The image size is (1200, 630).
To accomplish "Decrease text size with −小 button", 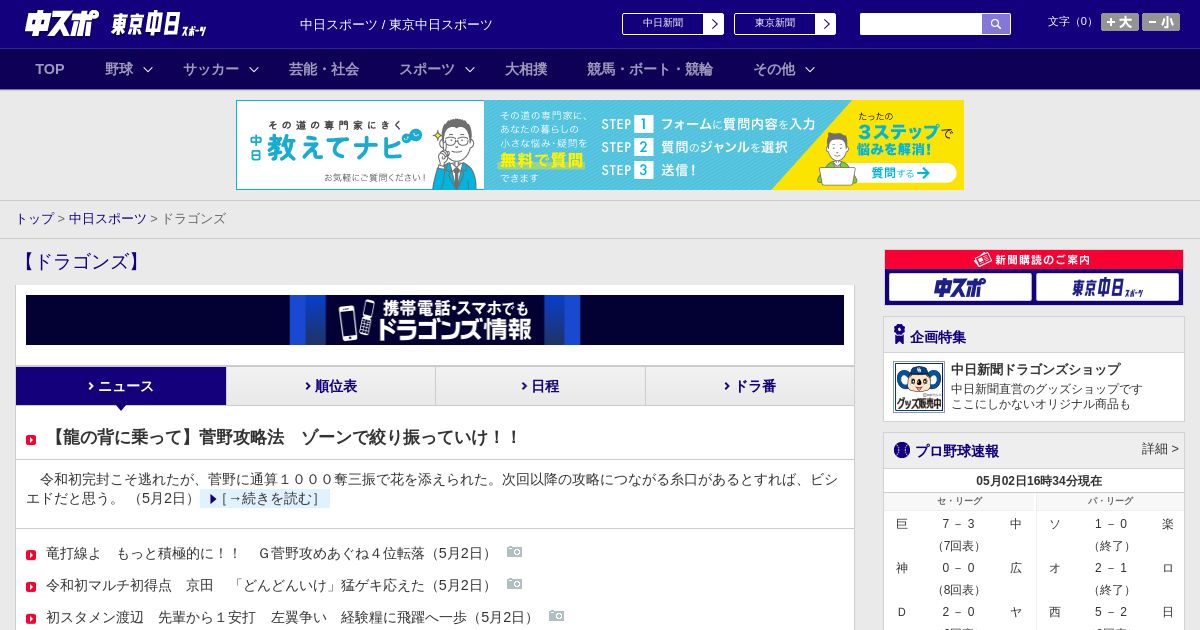I will point(1161,22).
